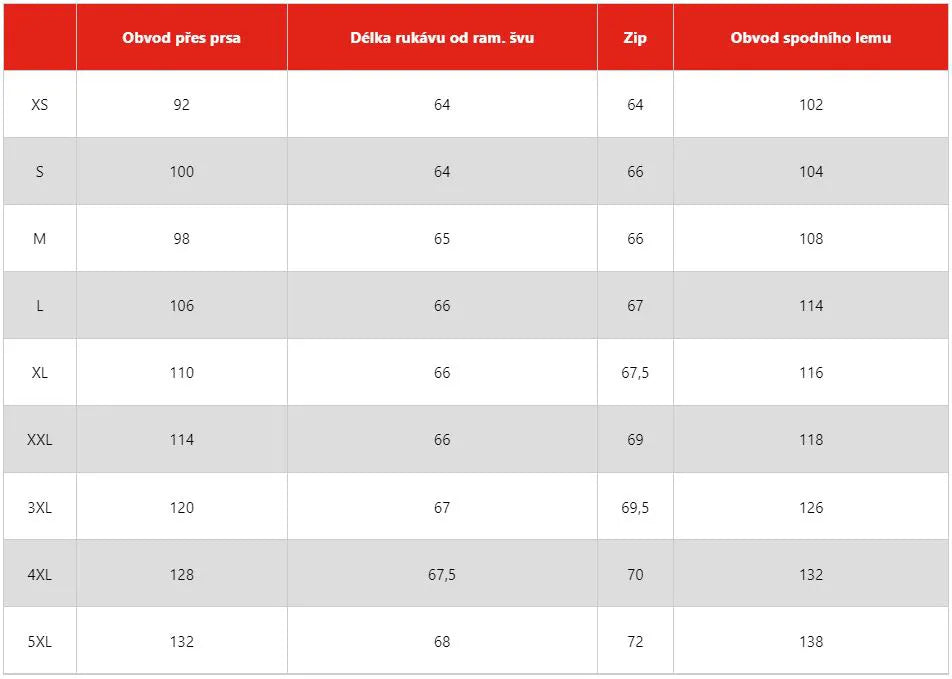The height and width of the screenshot is (679, 952).
Task: Click the zip value 72 for 5XL
Action: pyautogui.click(x=635, y=641)
